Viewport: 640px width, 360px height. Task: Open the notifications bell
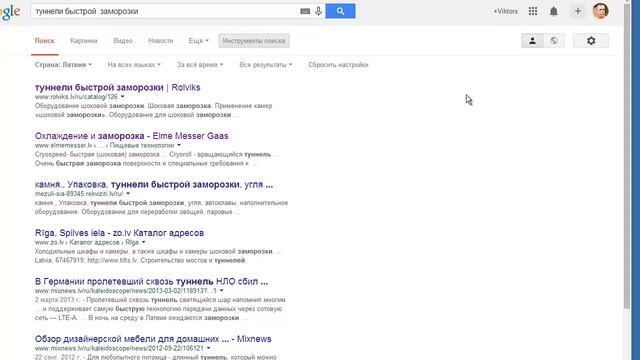pyautogui.click(x=553, y=11)
